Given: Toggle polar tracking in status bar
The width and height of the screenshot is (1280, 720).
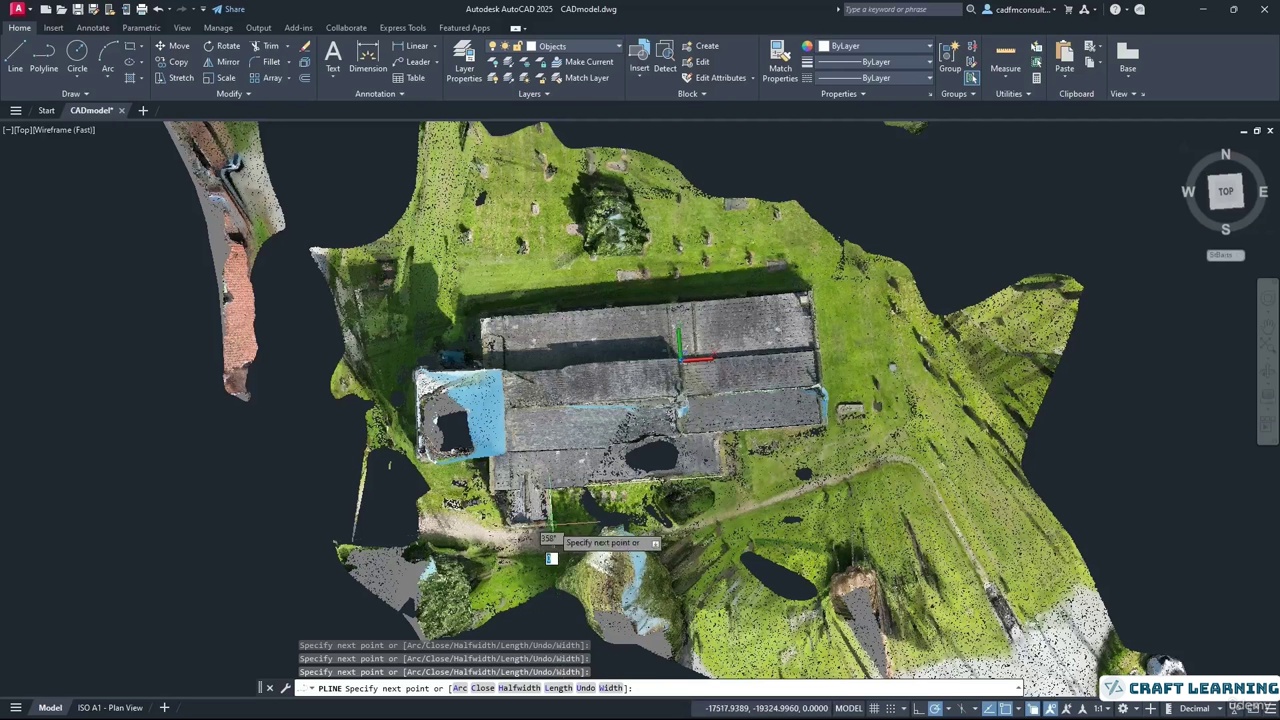Looking at the screenshot, I should click(935, 709).
